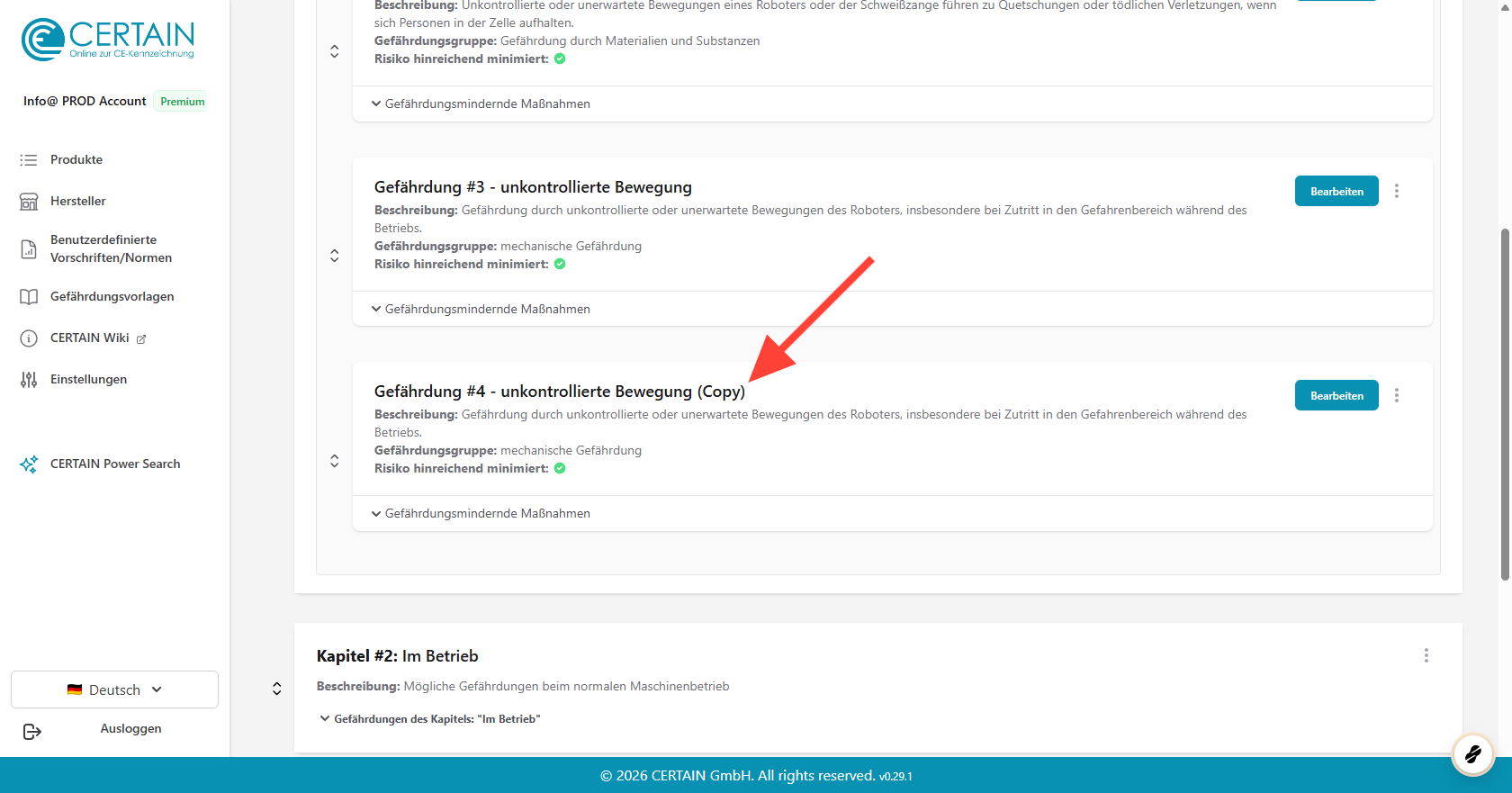This screenshot has height=793, width=1512.
Task: Click the floating help widget icon
Action: point(1472,753)
